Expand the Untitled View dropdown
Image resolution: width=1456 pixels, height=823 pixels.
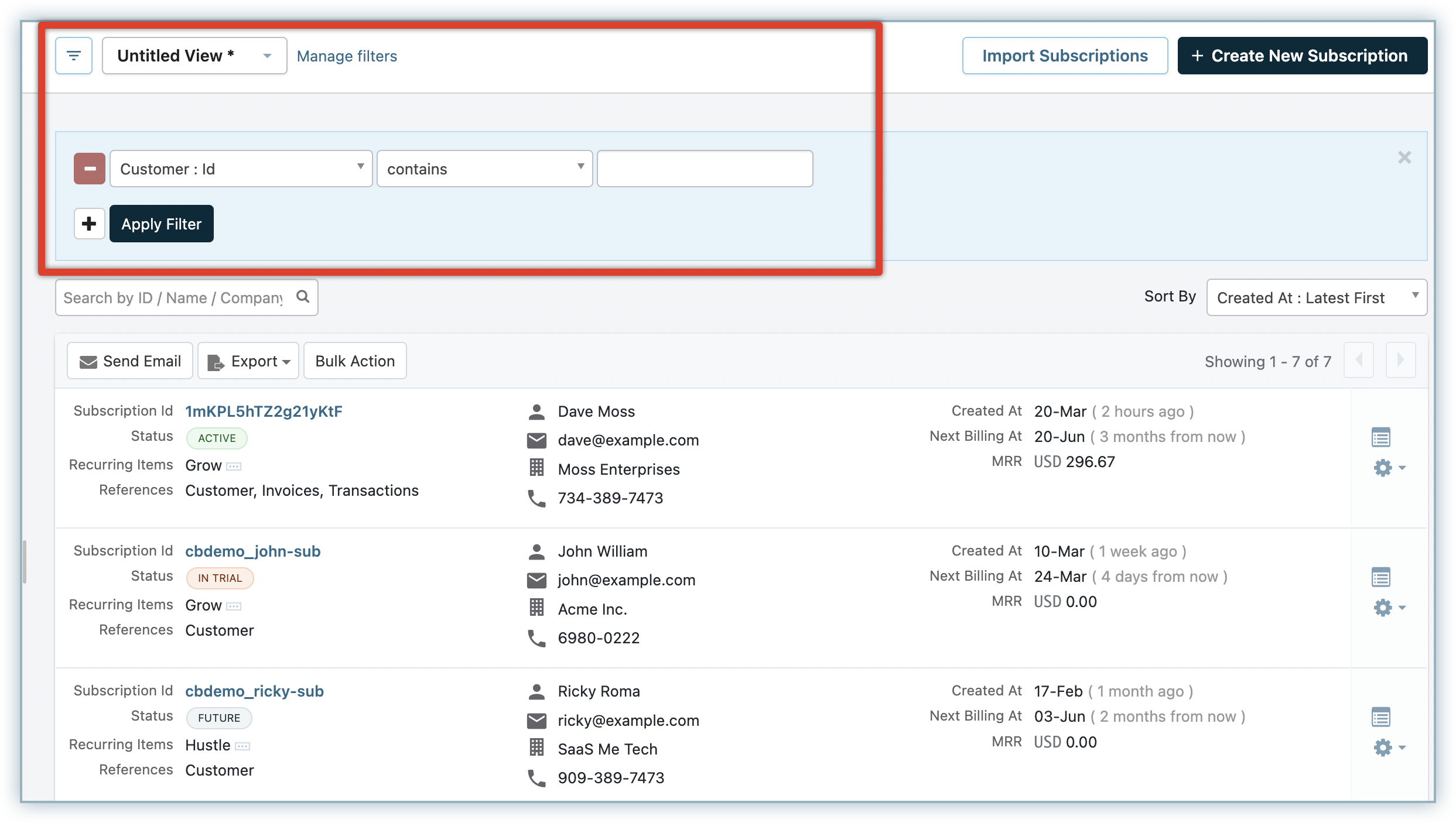[194, 56]
